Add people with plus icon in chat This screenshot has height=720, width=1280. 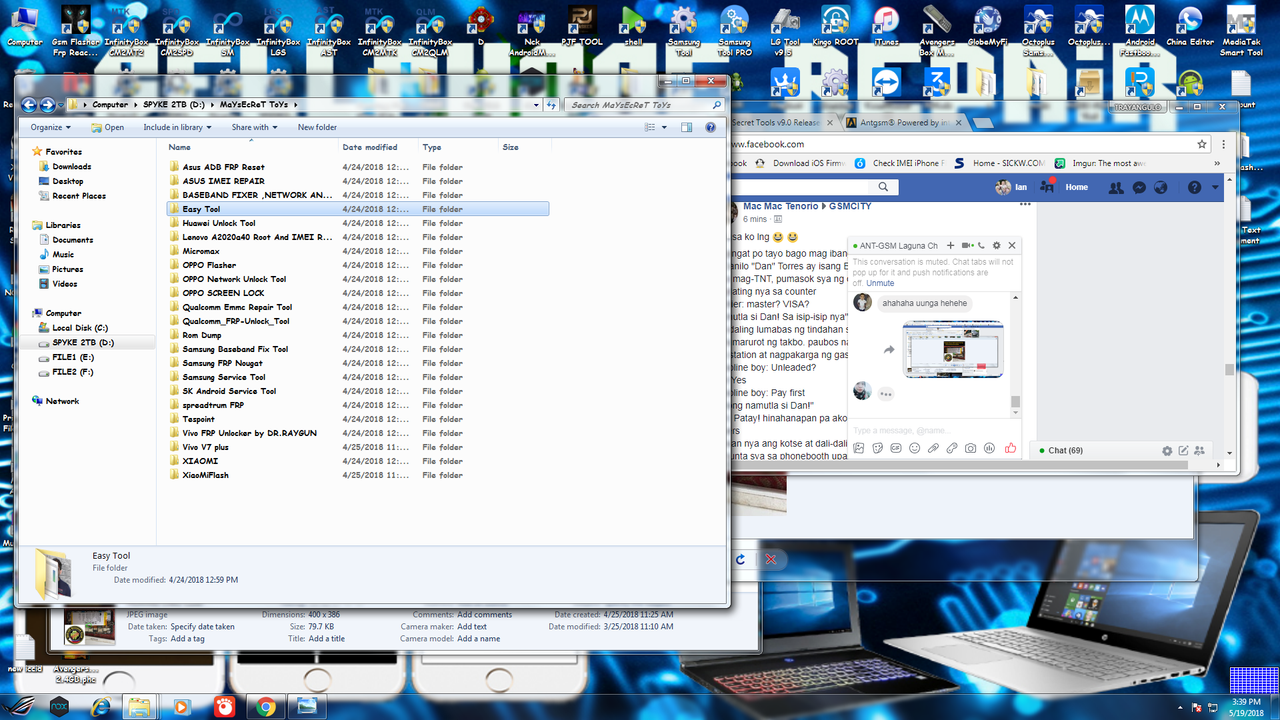(951, 245)
